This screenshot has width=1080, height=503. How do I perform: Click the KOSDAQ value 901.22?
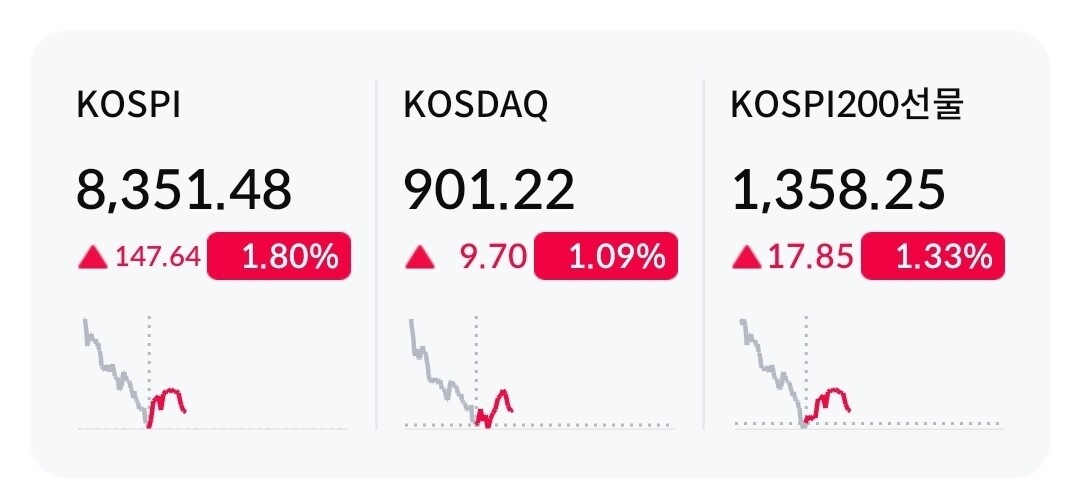coord(489,191)
